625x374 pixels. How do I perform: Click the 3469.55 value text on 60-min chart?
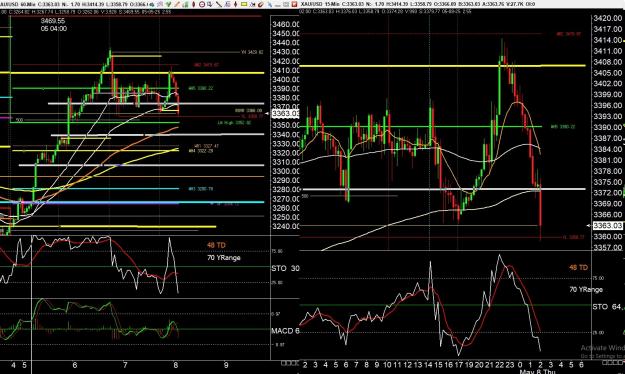pos(53,21)
